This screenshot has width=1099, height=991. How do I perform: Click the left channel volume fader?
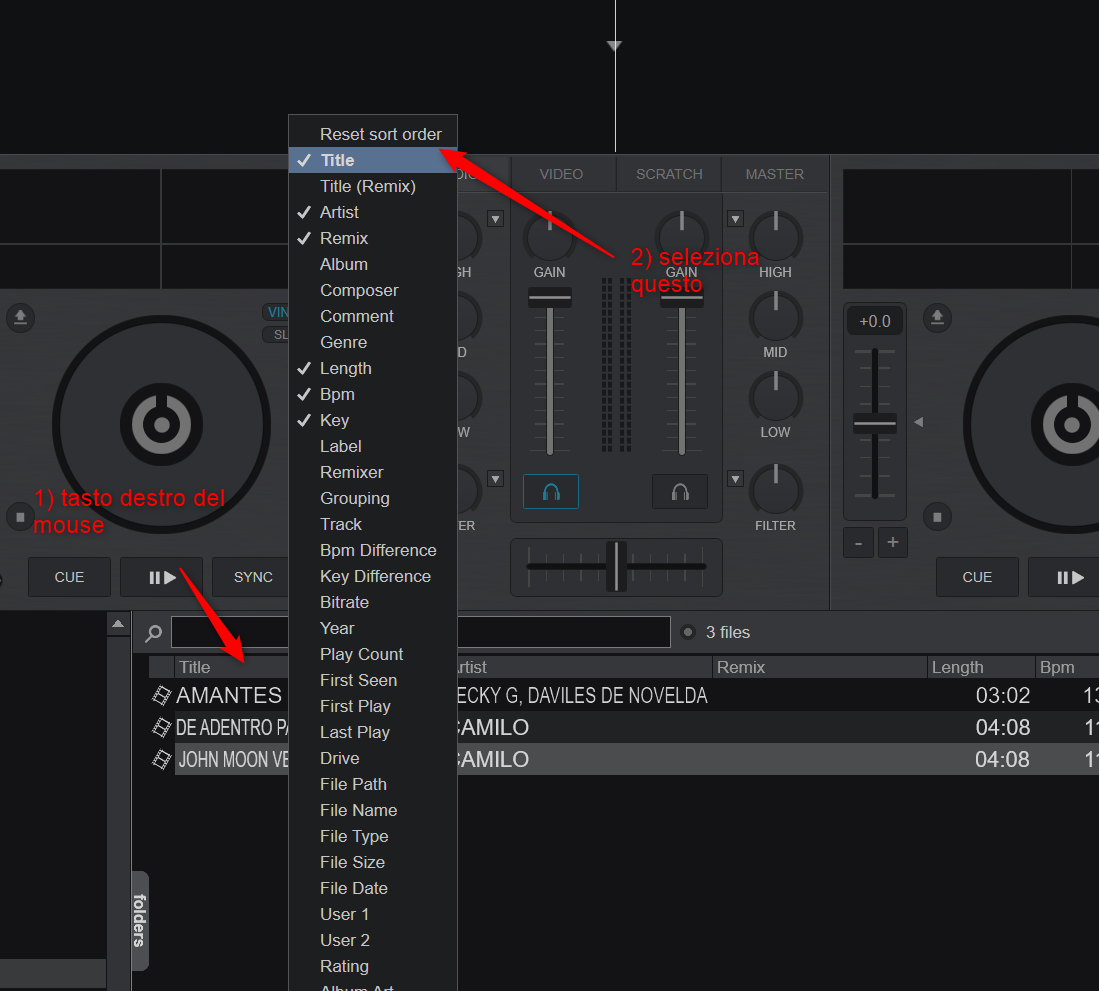(550, 298)
